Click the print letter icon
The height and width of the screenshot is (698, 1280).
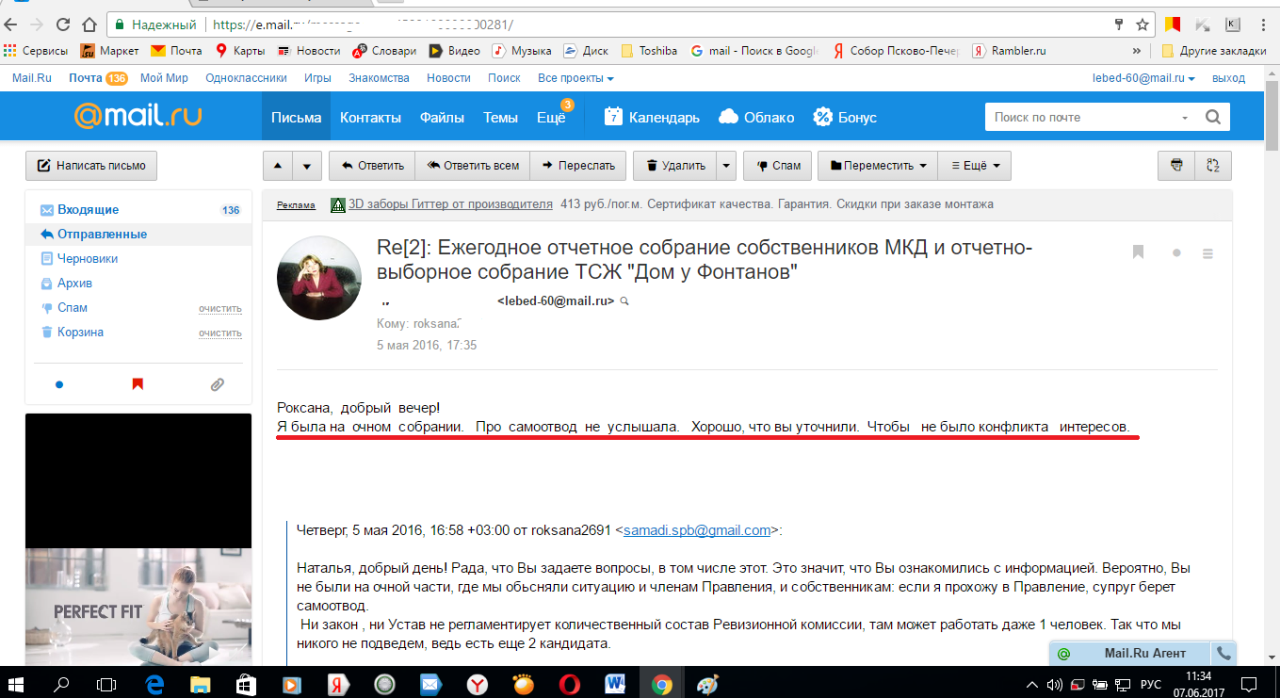pos(1176,166)
